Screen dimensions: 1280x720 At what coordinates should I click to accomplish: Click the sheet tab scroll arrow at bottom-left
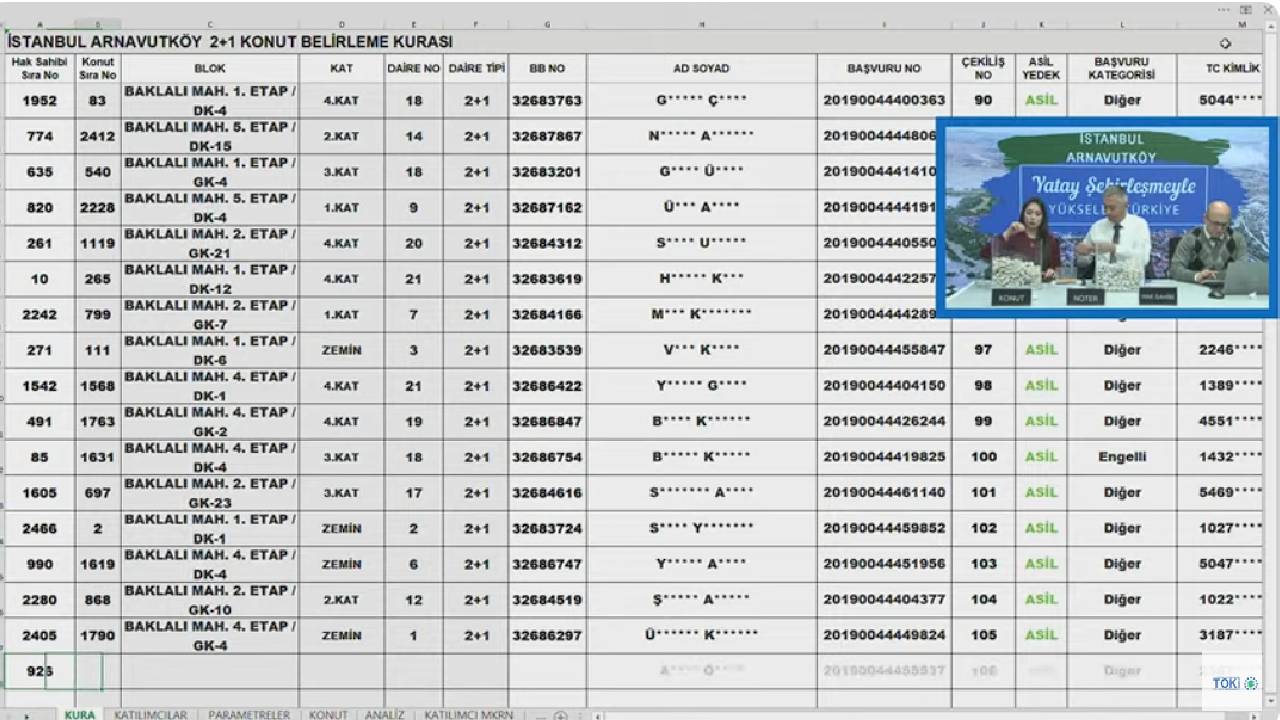26,716
